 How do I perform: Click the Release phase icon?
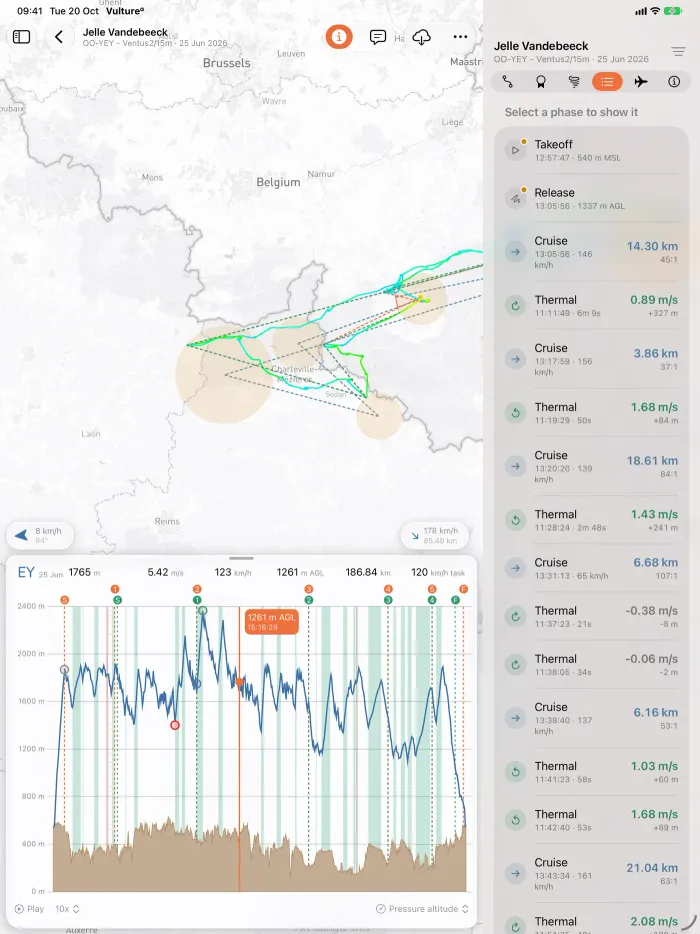point(516,198)
